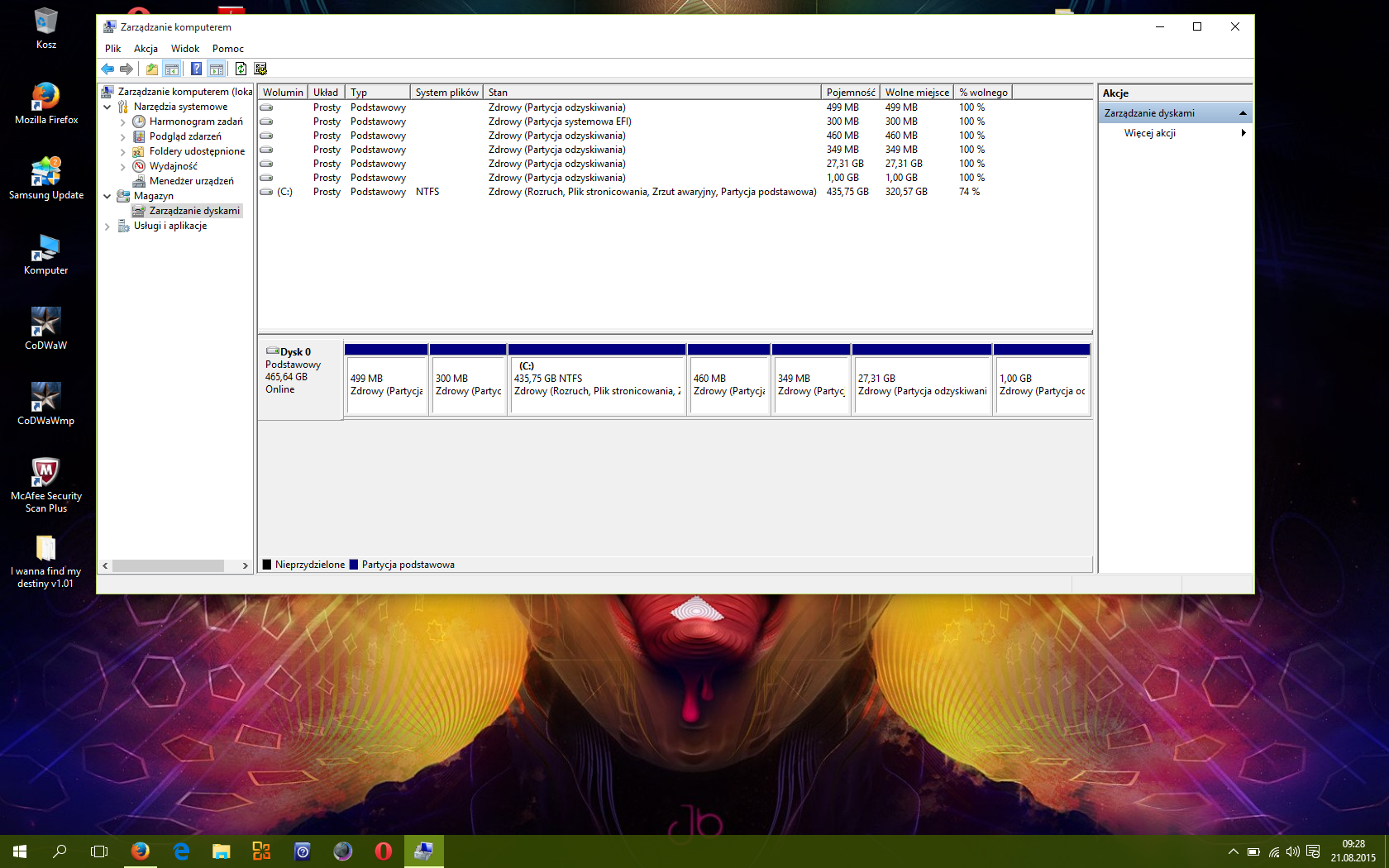Click the Up one level folder icon
Screen dimensions: 1389x868
tap(152, 69)
